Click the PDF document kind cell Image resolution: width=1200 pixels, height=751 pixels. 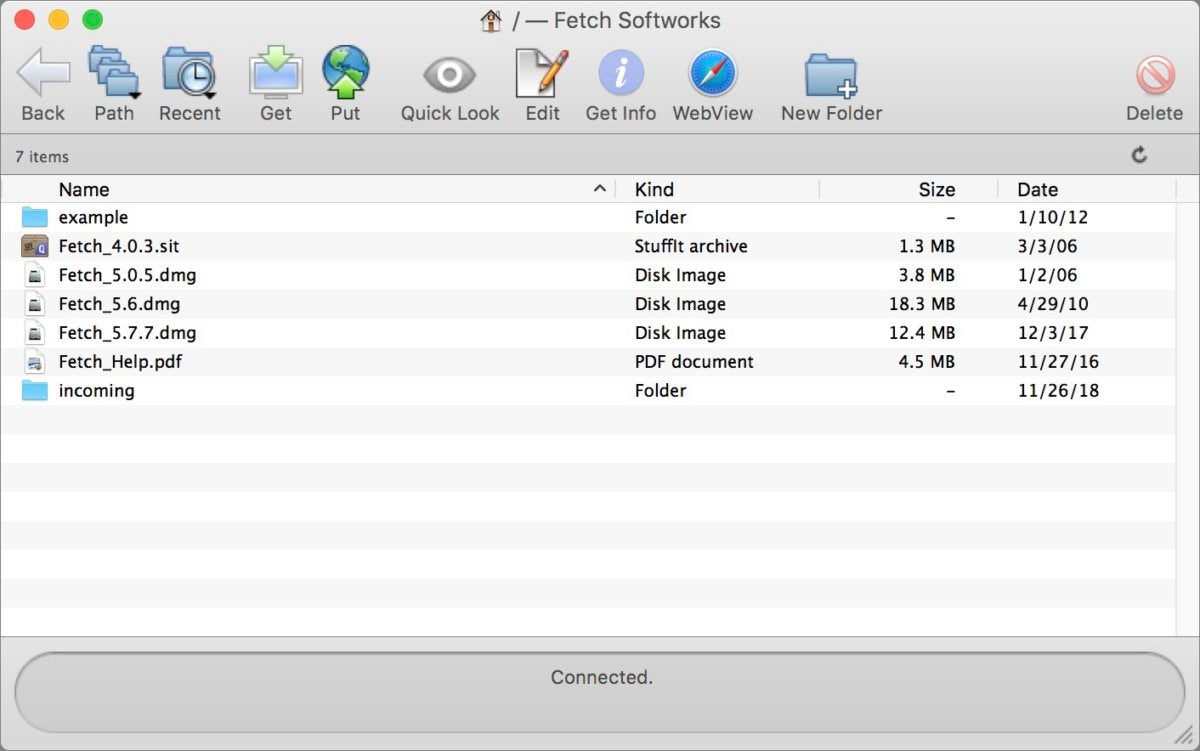(x=694, y=362)
